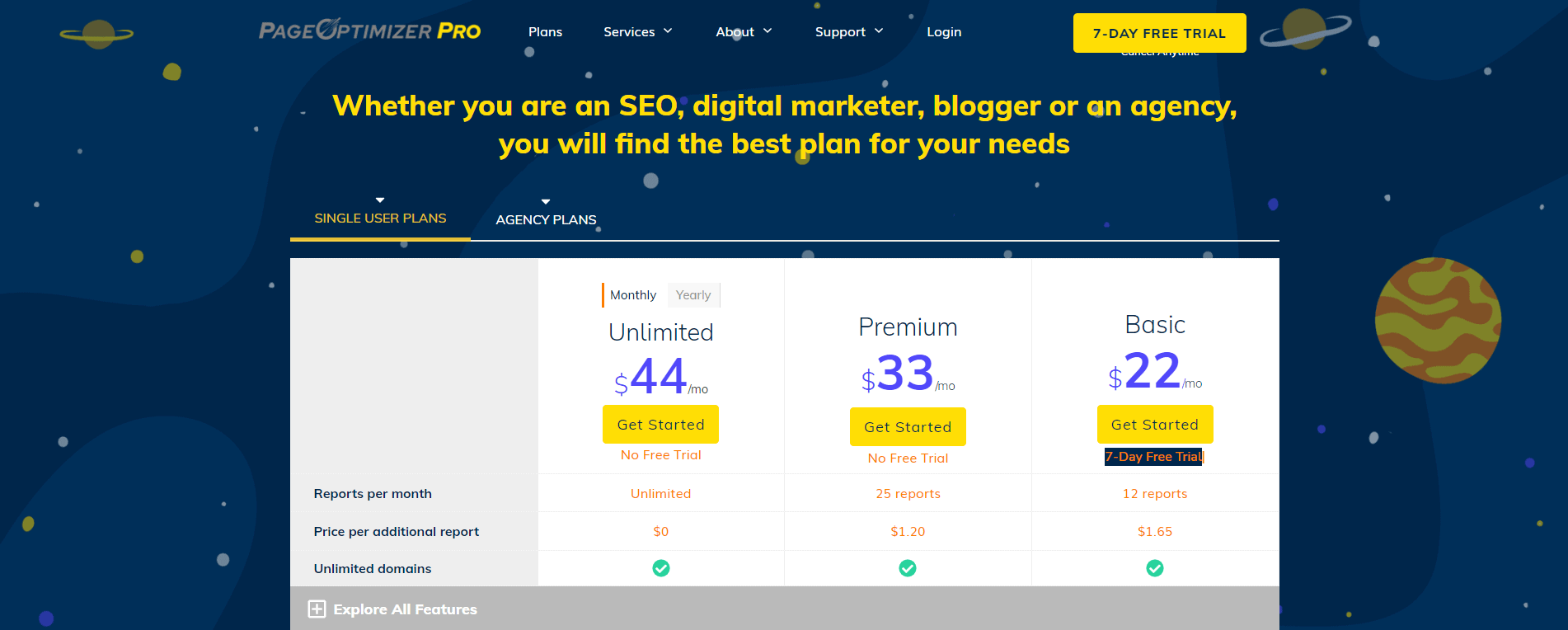The image size is (1568, 630).
Task: Click the Reports per month row label
Action: tap(373, 493)
